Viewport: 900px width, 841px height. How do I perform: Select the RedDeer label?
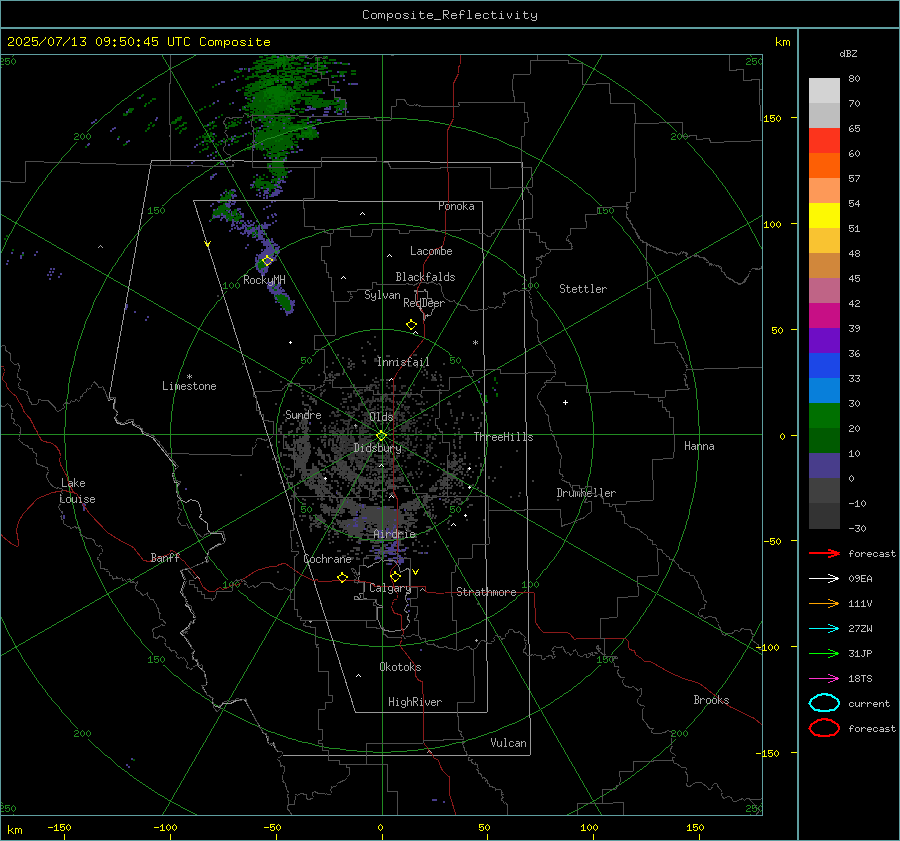(x=424, y=303)
